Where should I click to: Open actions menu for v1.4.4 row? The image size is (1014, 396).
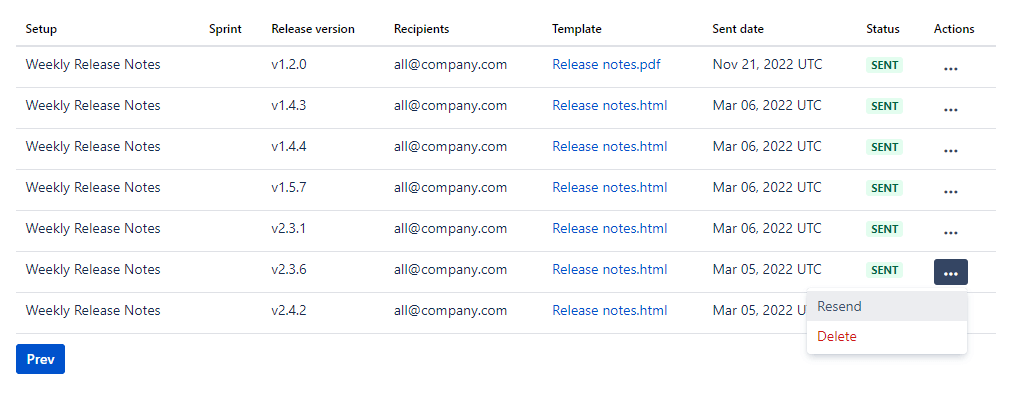coord(950,150)
